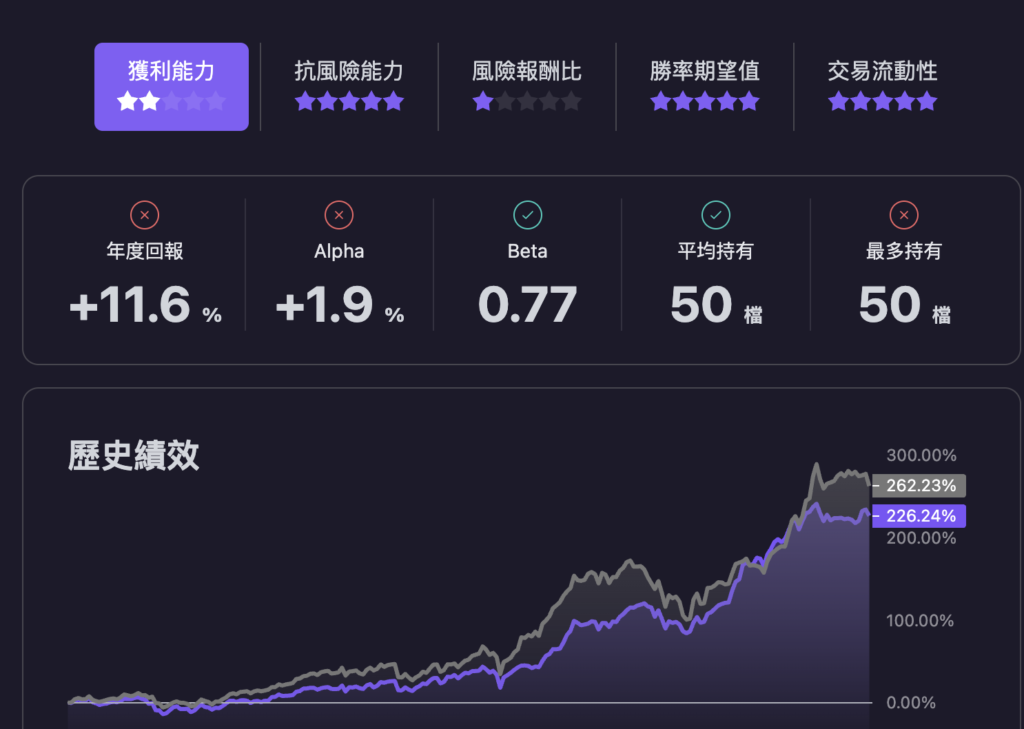Click the red X icon above 年度回報
Viewport: 1024px width, 729px height.
click(x=144, y=214)
